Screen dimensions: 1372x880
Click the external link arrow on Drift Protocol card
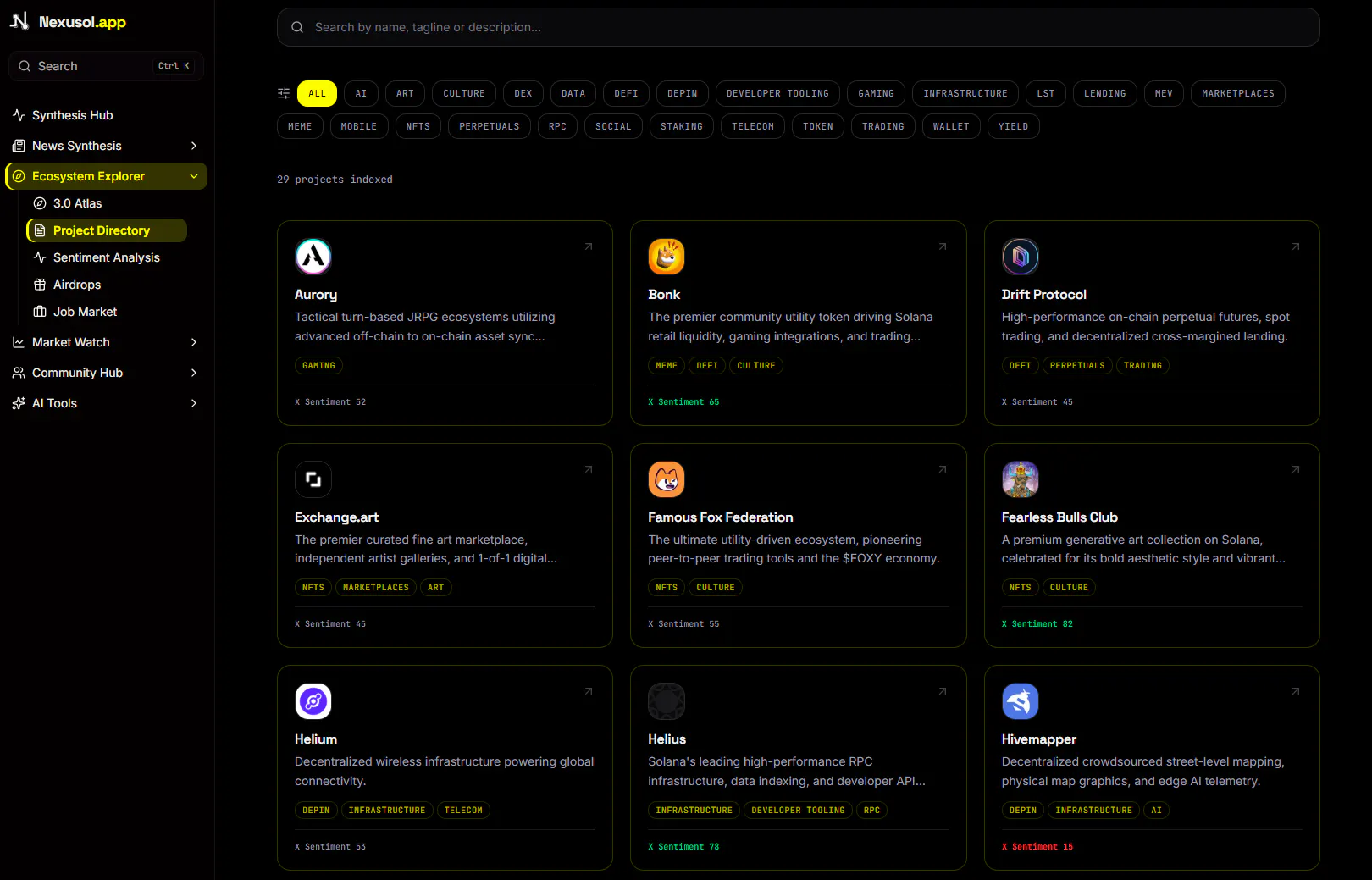[x=1296, y=246]
